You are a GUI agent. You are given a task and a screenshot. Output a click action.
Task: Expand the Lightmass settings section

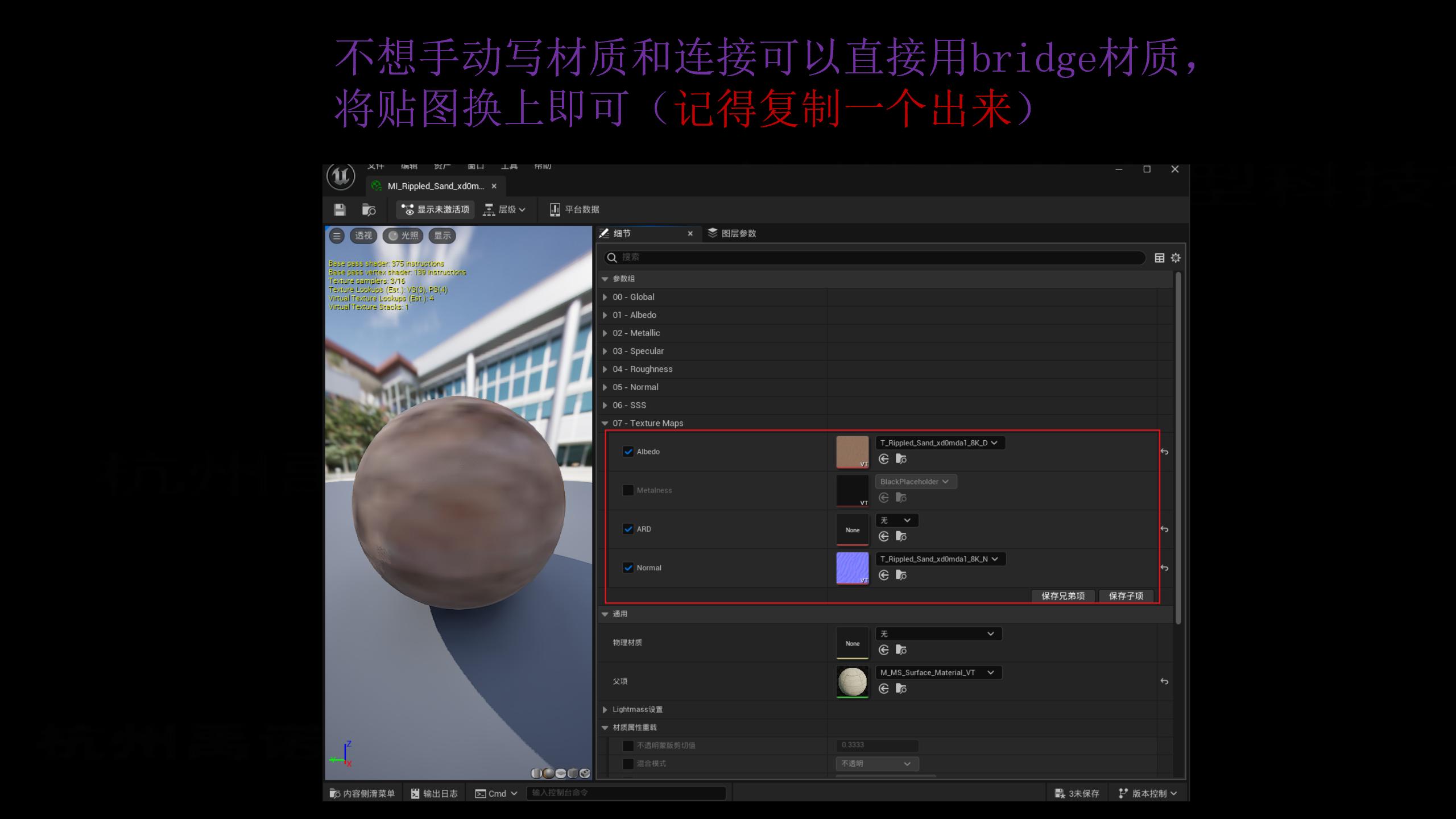click(605, 709)
